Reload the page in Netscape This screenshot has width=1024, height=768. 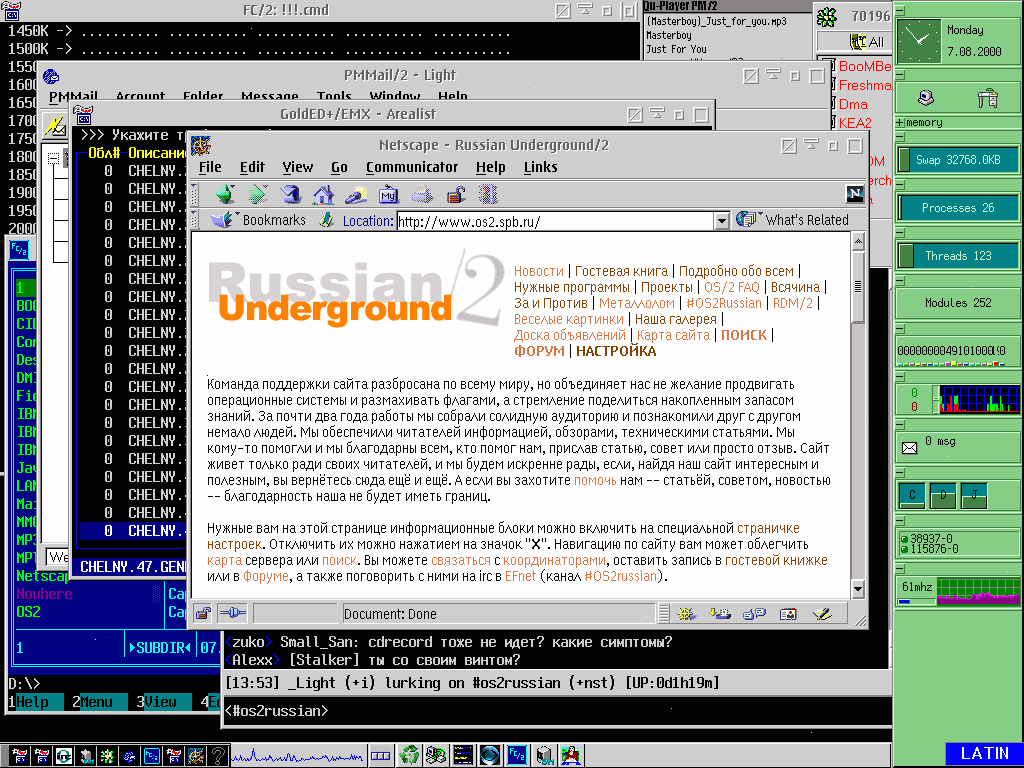[x=291, y=195]
